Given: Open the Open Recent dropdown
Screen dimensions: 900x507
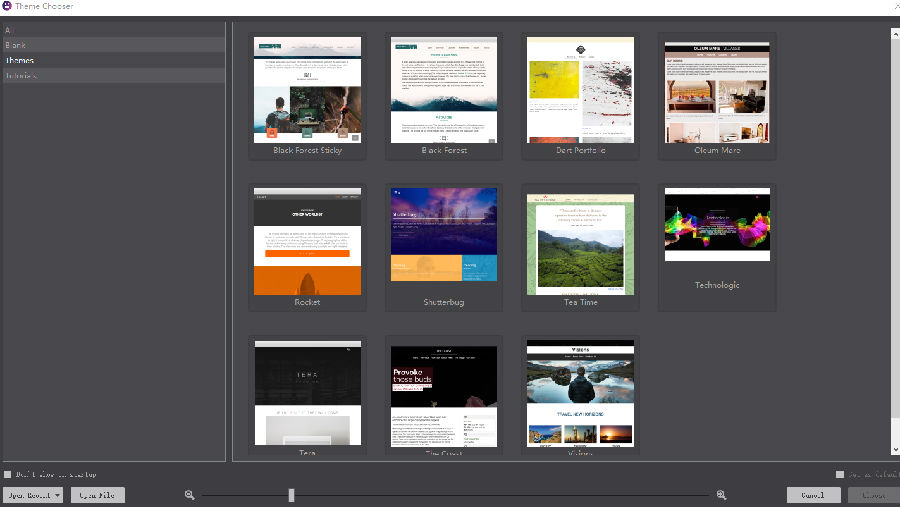Looking at the screenshot, I should (x=34, y=495).
